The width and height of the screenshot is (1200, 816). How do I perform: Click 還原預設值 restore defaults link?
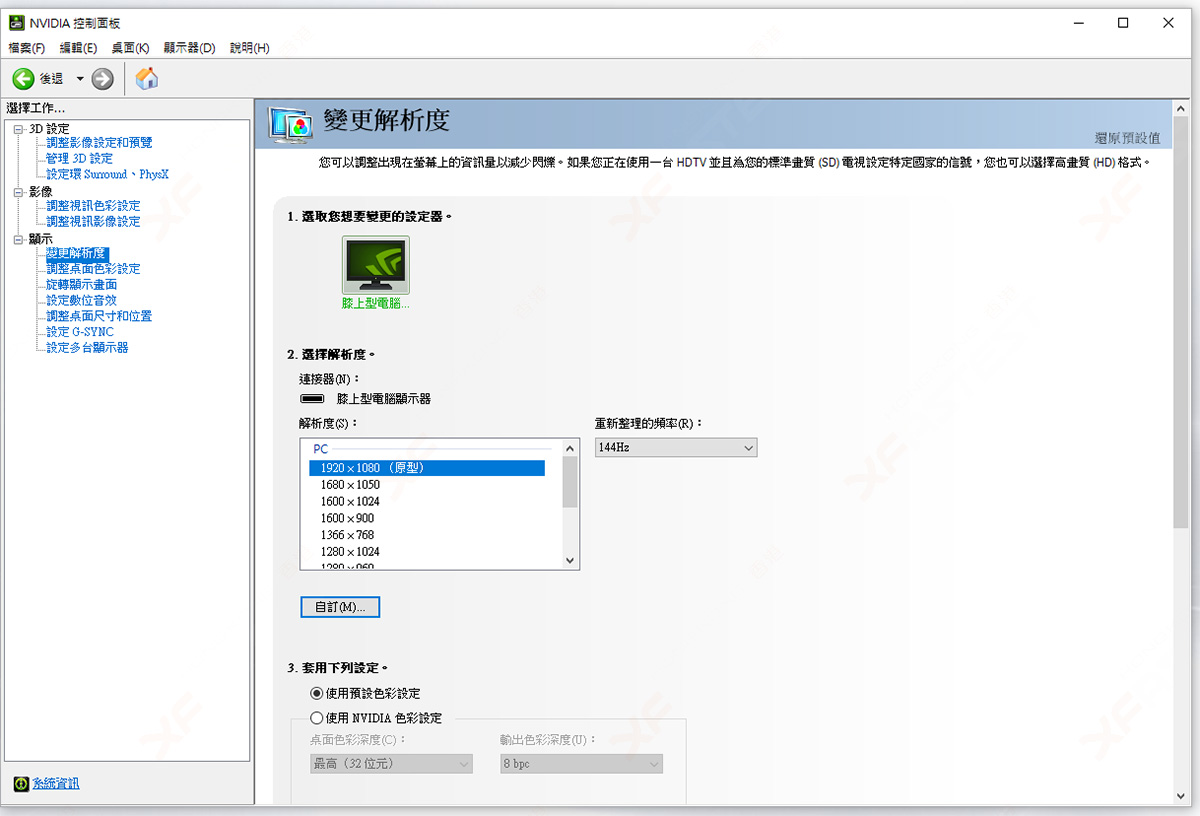[1127, 138]
